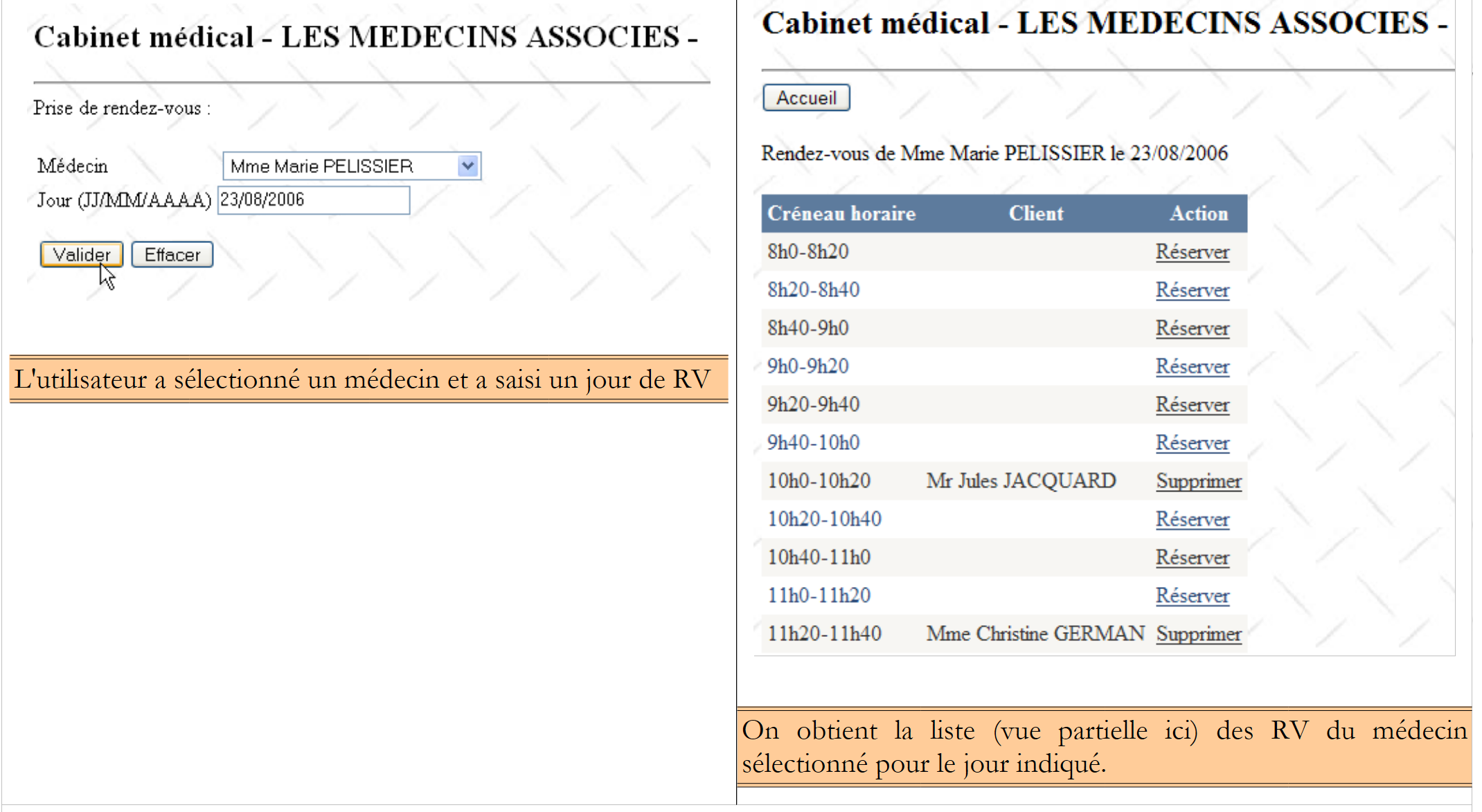Click the Action column header
This screenshot has height=812, width=1482.
[1199, 214]
